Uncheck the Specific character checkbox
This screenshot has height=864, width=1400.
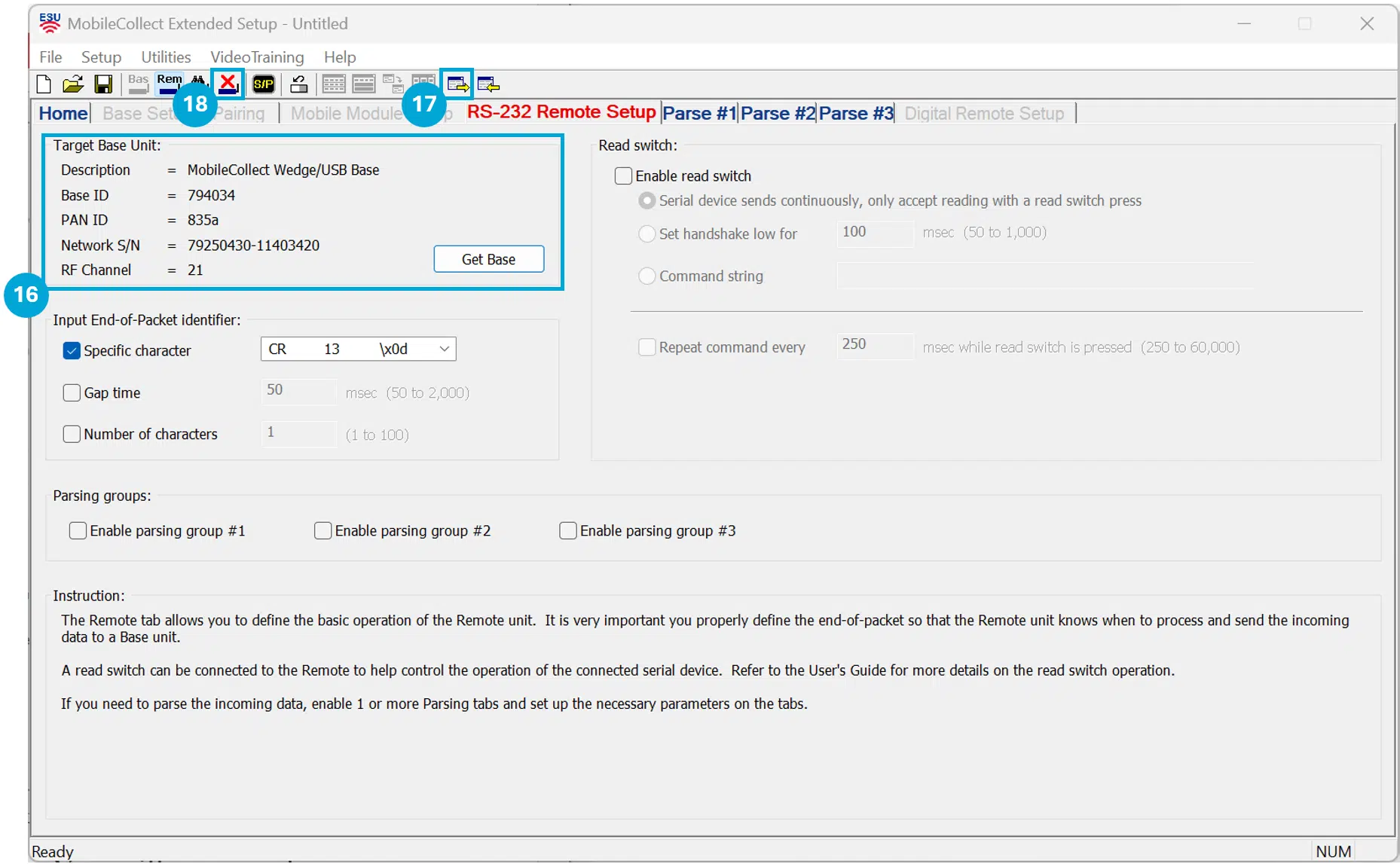click(72, 351)
